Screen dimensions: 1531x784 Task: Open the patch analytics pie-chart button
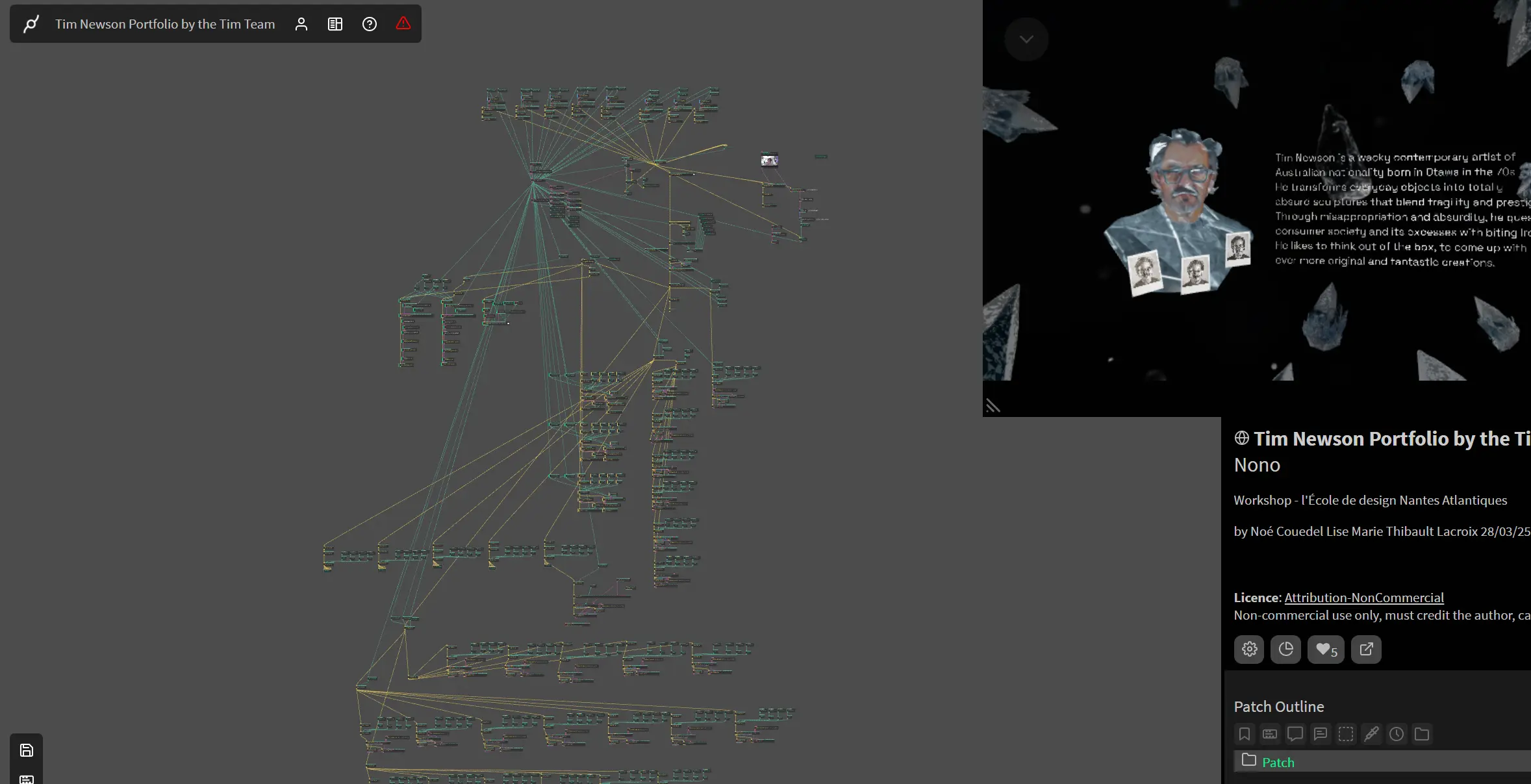1285,649
